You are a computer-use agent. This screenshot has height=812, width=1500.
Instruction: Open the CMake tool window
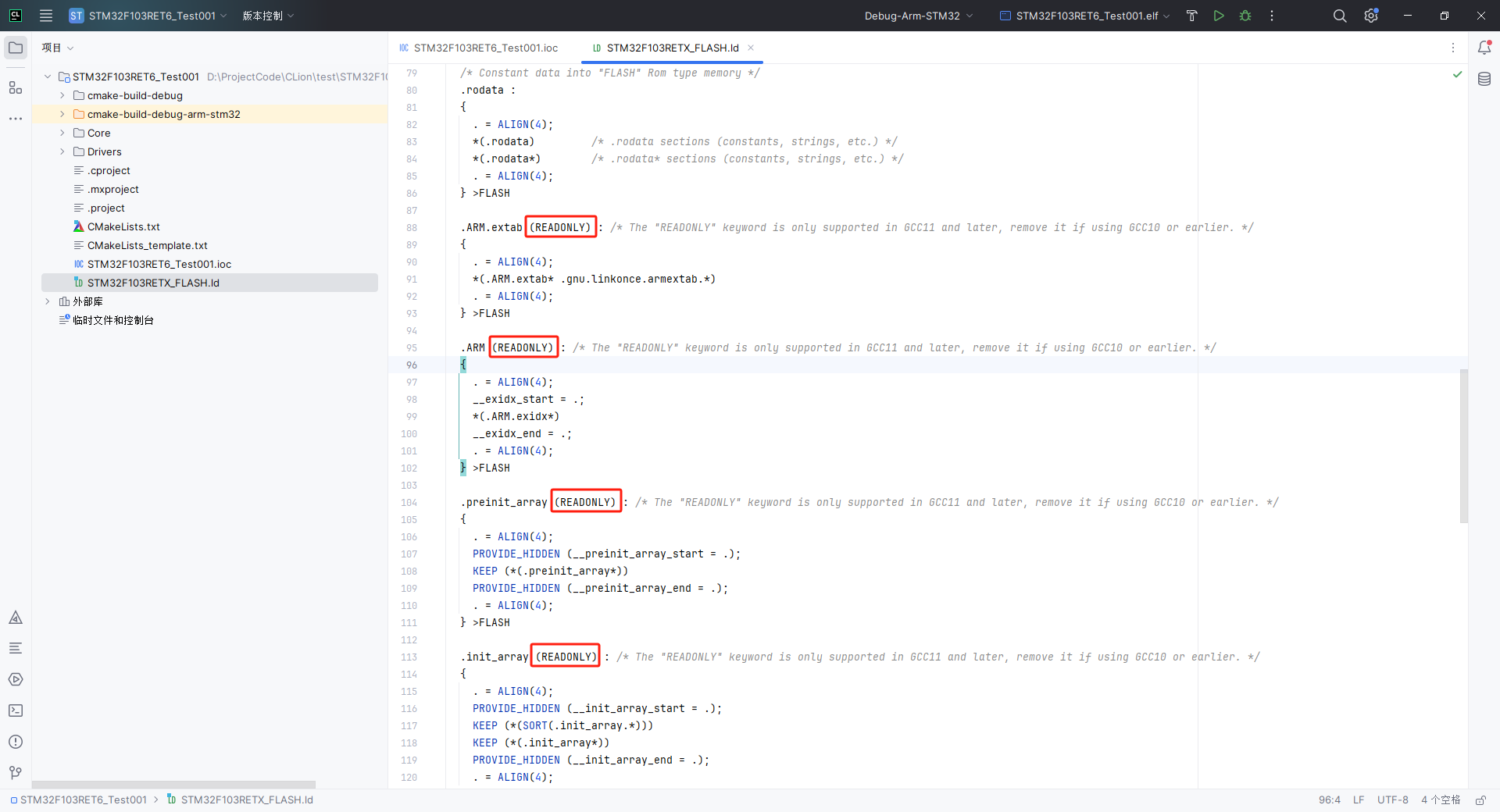click(x=16, y=618)
